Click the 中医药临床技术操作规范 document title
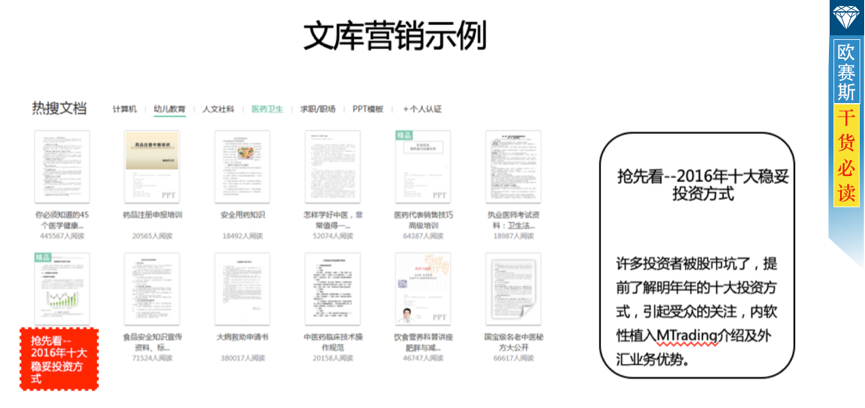 (332, 342)
